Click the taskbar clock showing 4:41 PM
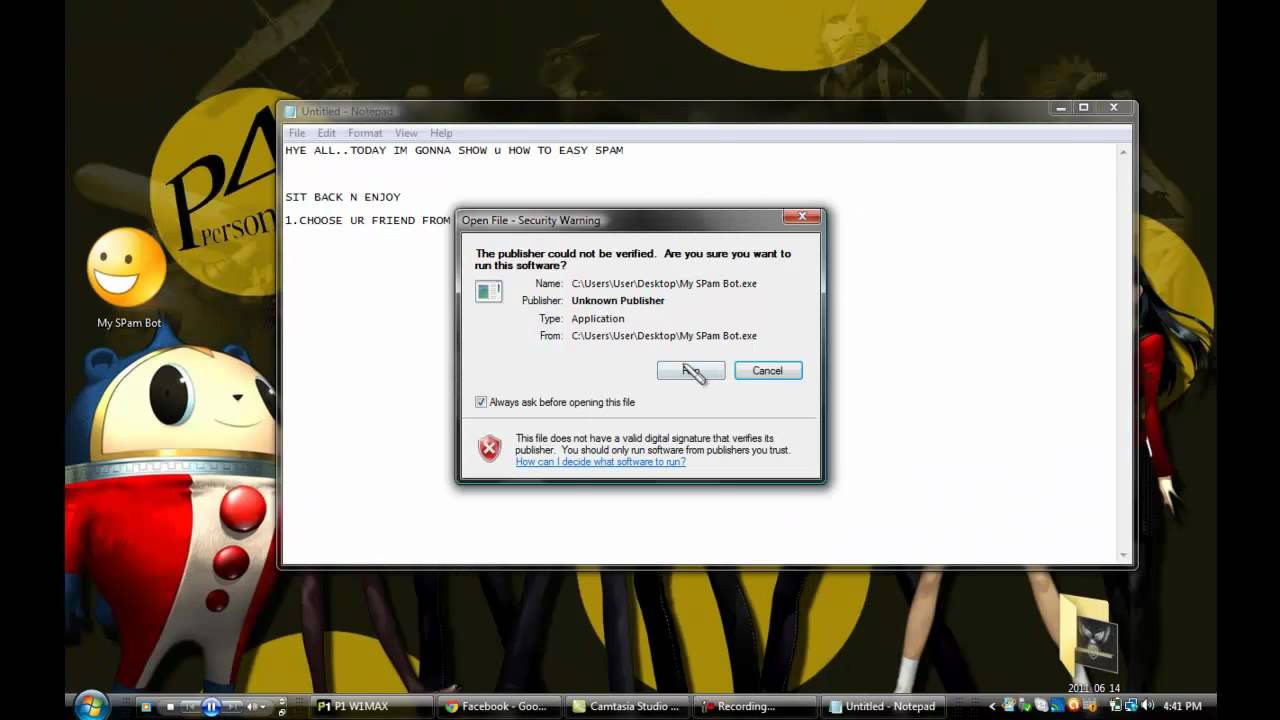The width and height of the screenshot is (1280, 720). (x=1182, y=706)
